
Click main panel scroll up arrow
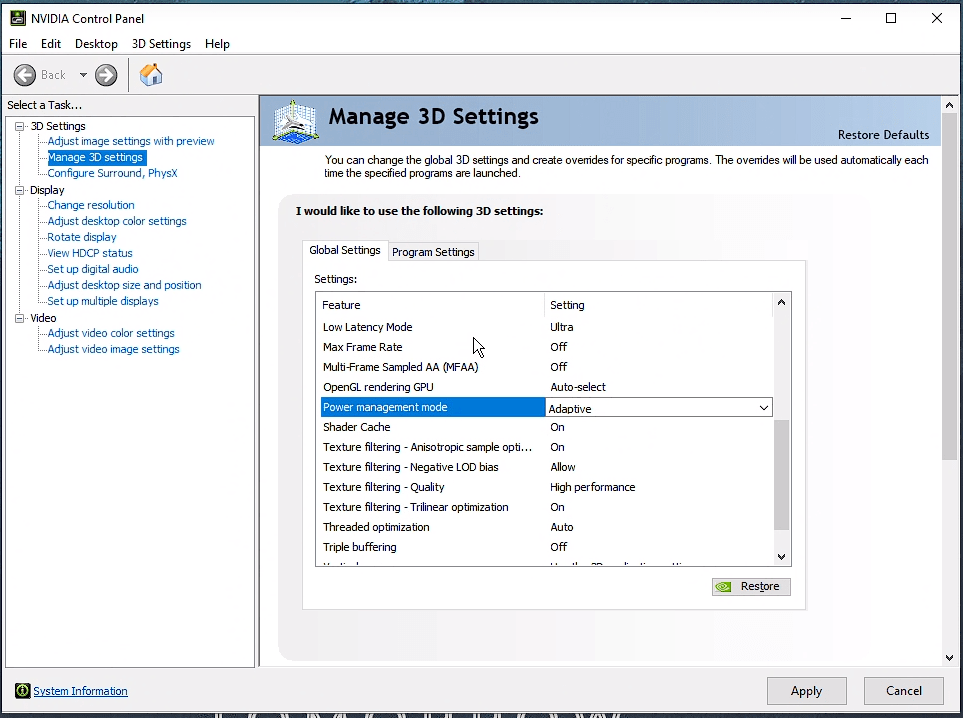pyautogui.click(x=949, y=105)
